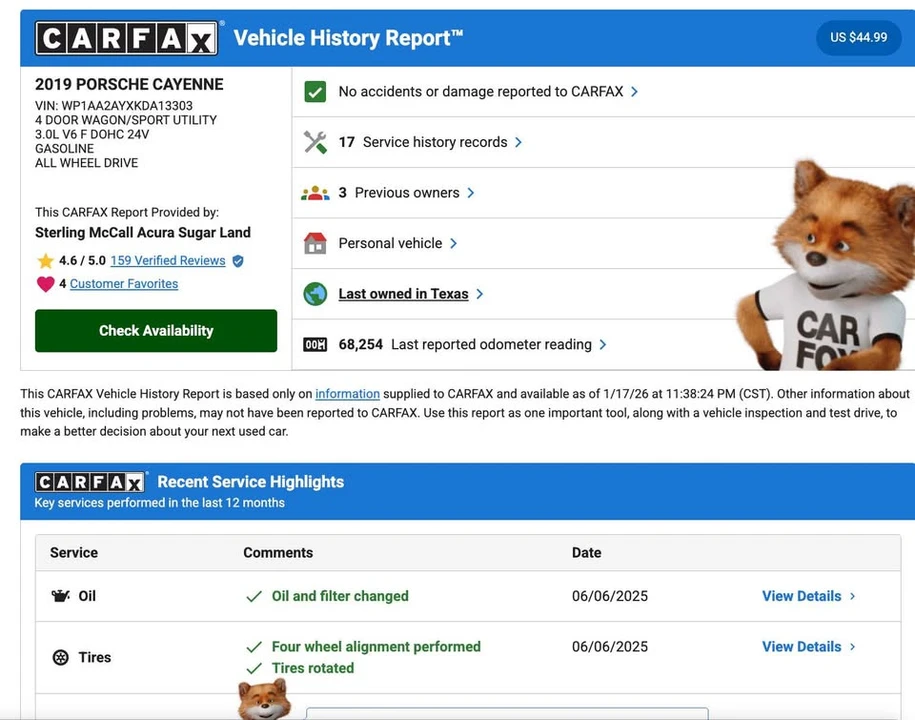Click the 68,254 odometer value
Screen dimensions: 915x720
[361, 345]
